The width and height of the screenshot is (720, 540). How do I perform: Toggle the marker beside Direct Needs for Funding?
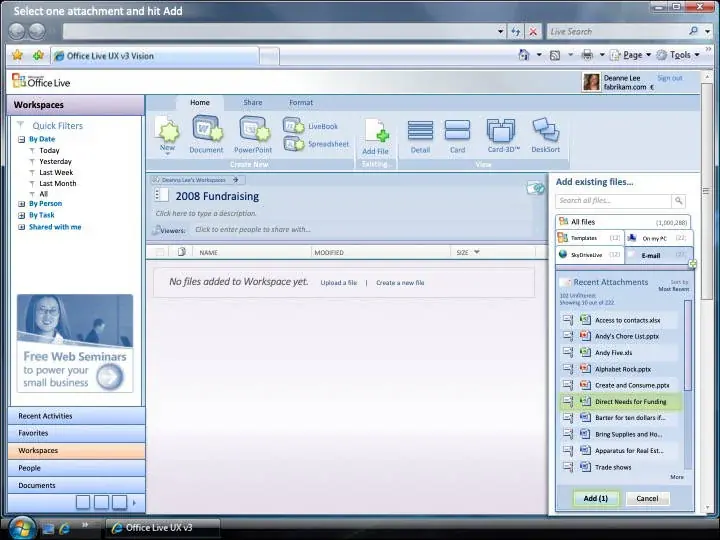click(x=568, y=401)
